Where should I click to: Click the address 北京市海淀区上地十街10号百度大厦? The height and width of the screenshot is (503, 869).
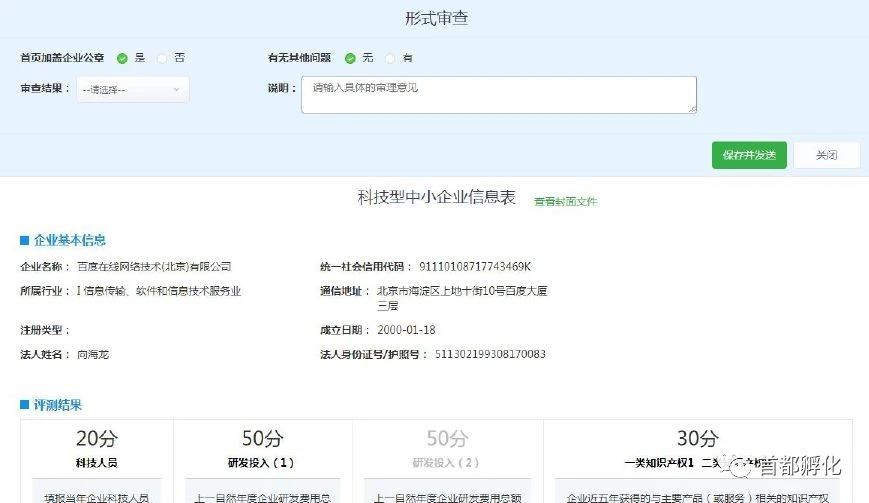462,291
